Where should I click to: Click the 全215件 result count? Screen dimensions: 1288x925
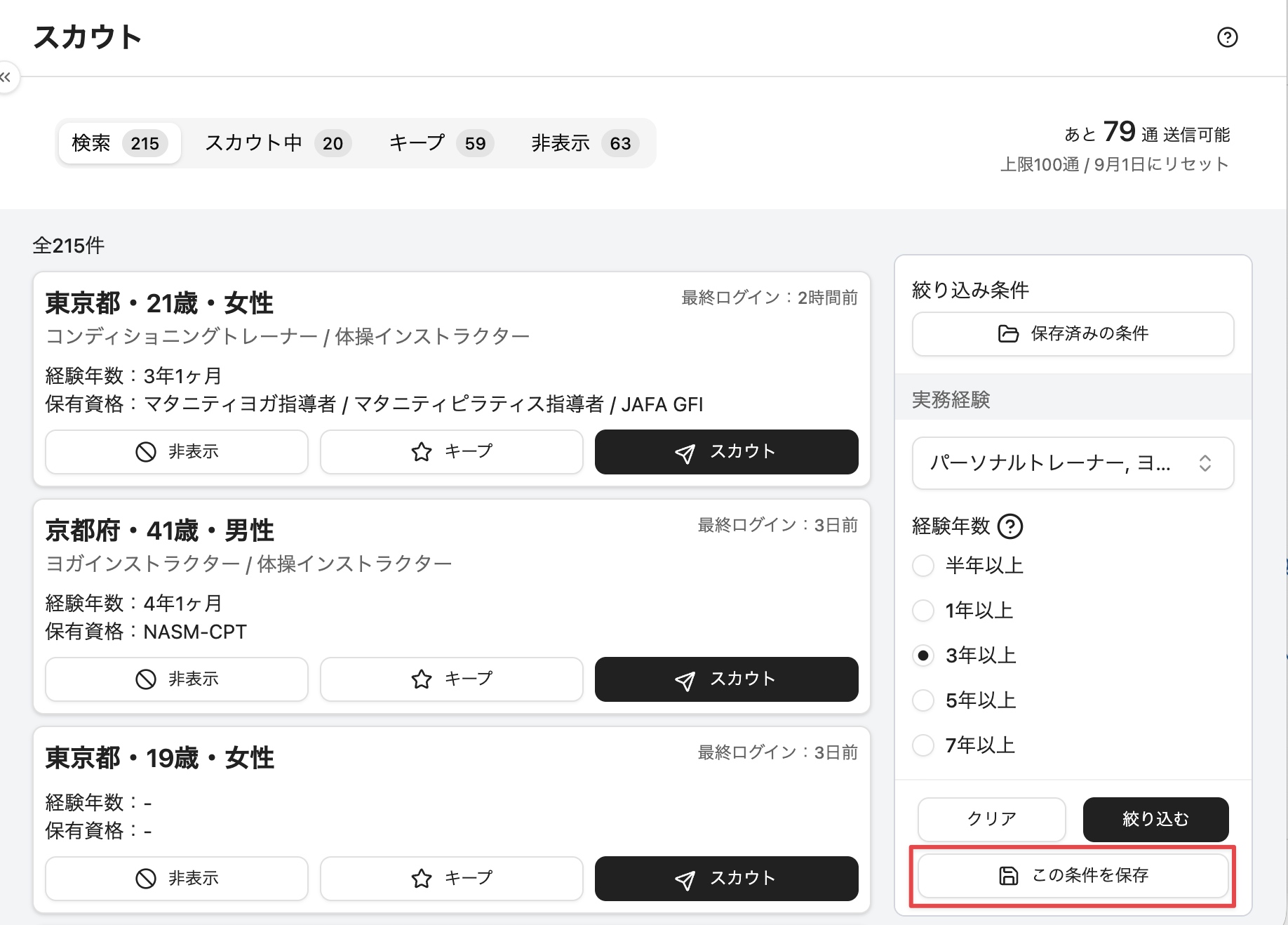[69, 246]
